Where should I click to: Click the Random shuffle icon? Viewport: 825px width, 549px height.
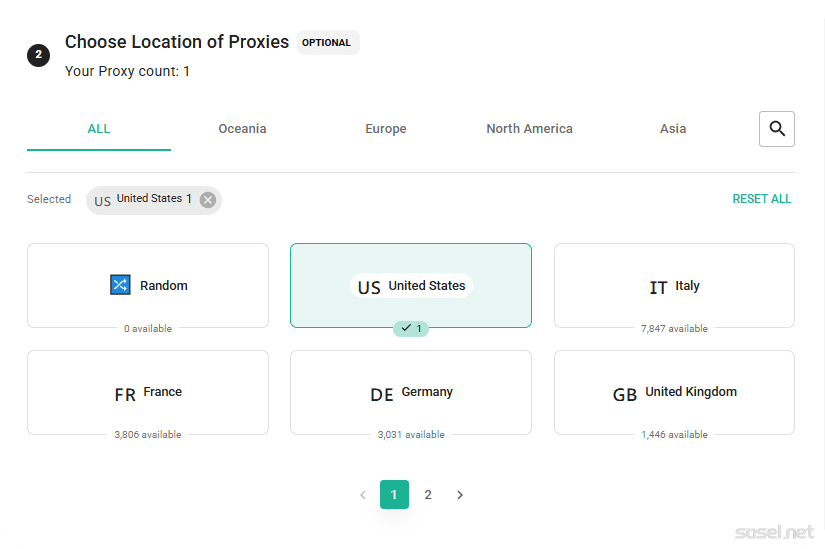(x=120, y=285)
